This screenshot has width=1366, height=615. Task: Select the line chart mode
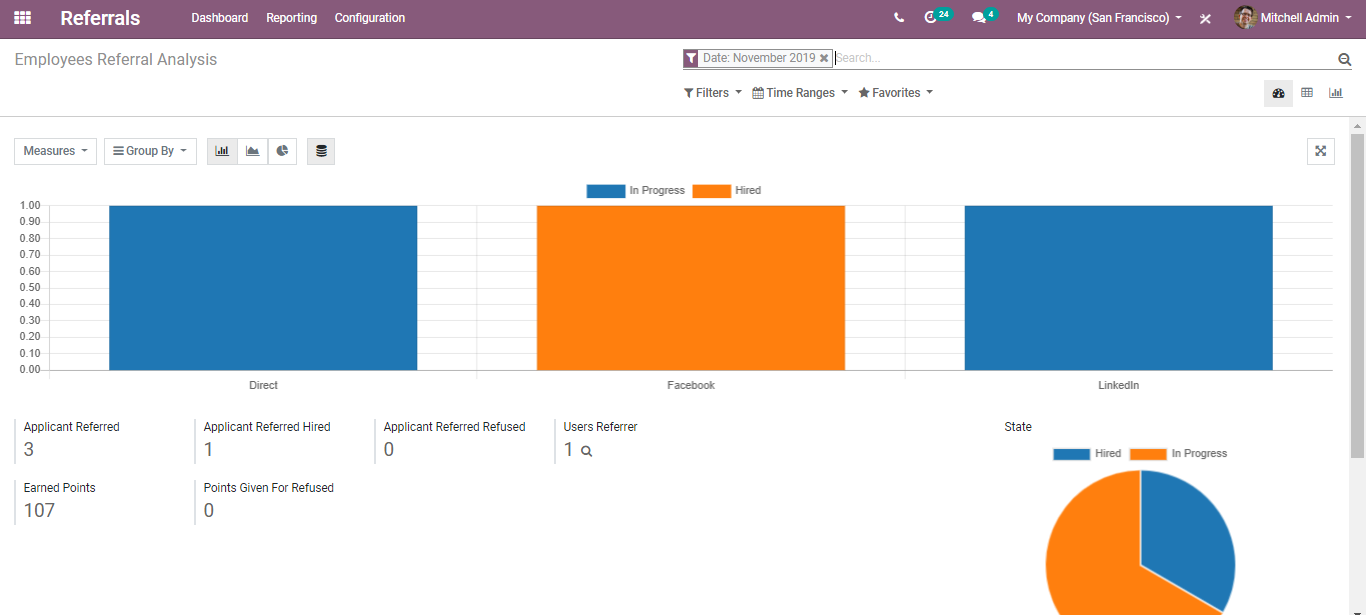click(252, 151)
